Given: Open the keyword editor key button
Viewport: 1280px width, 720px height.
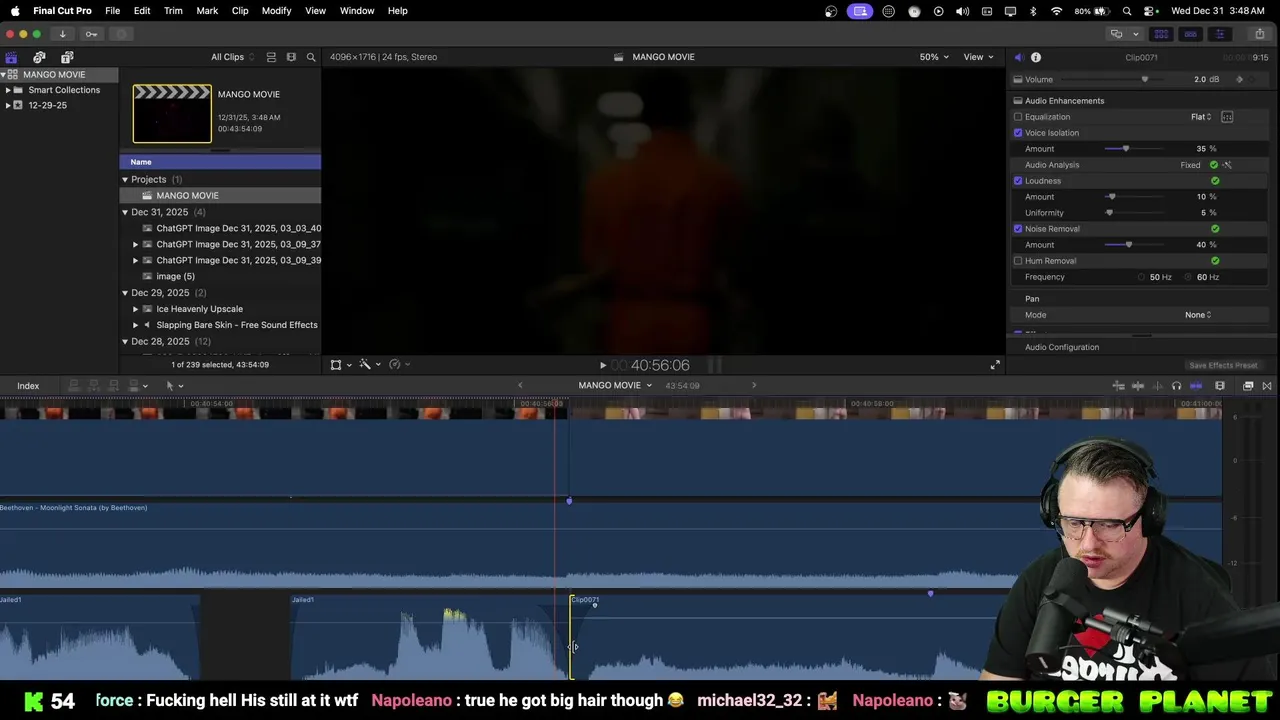Looking at the screenshot, I should tap(91, 34).
